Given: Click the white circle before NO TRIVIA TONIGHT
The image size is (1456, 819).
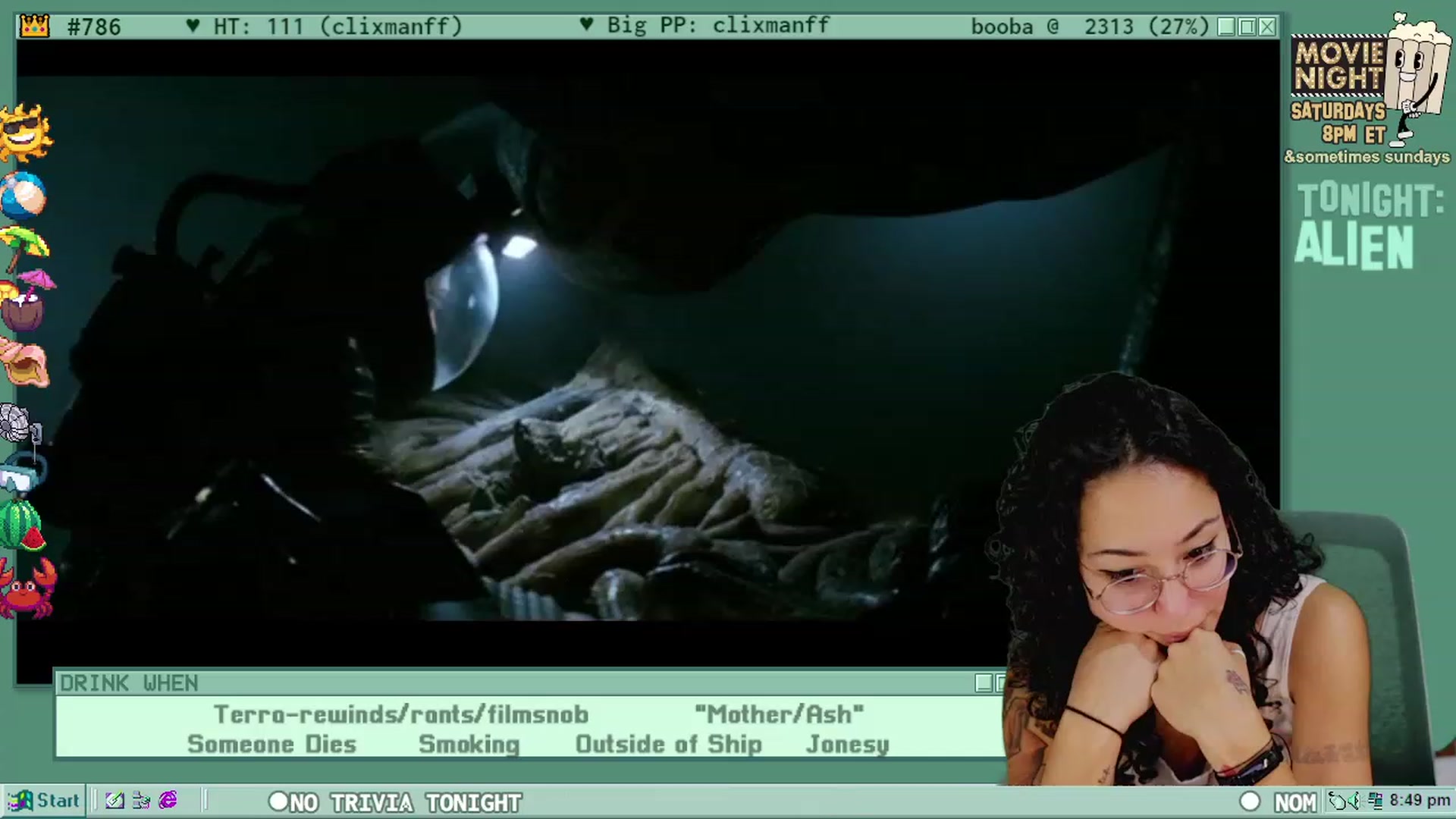Looking at the screenshot, I should click(278, 802).
